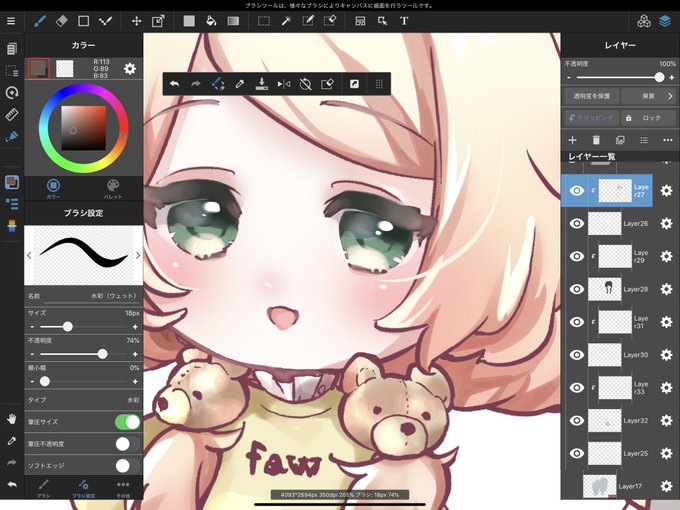Select the Brush tool

pyautogui.click(x=40, y=21)
